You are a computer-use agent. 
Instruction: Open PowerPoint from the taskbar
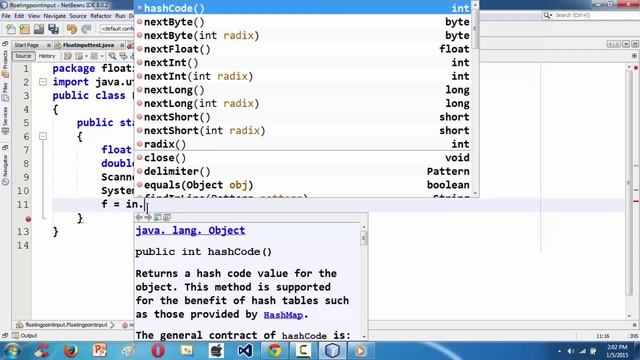100,351
